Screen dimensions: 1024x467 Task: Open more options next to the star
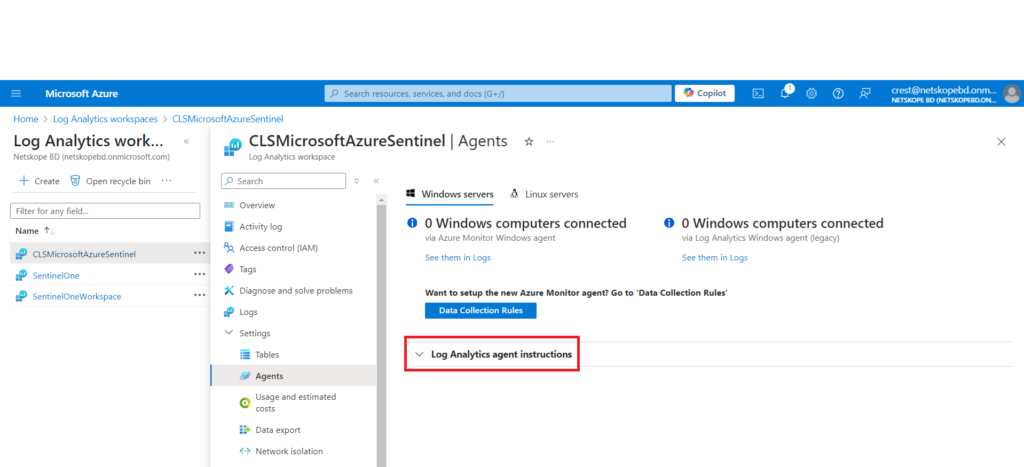(550, 142)
